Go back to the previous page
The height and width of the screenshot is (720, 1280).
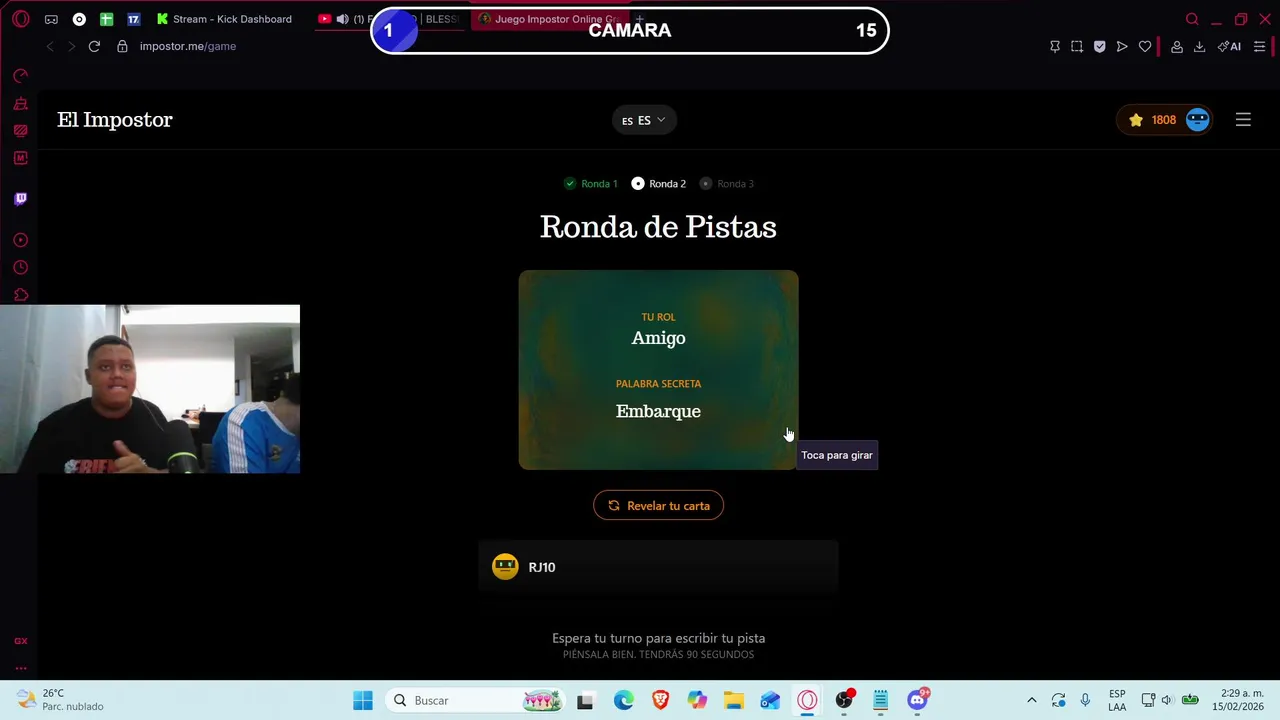click(x=50, y=46)
